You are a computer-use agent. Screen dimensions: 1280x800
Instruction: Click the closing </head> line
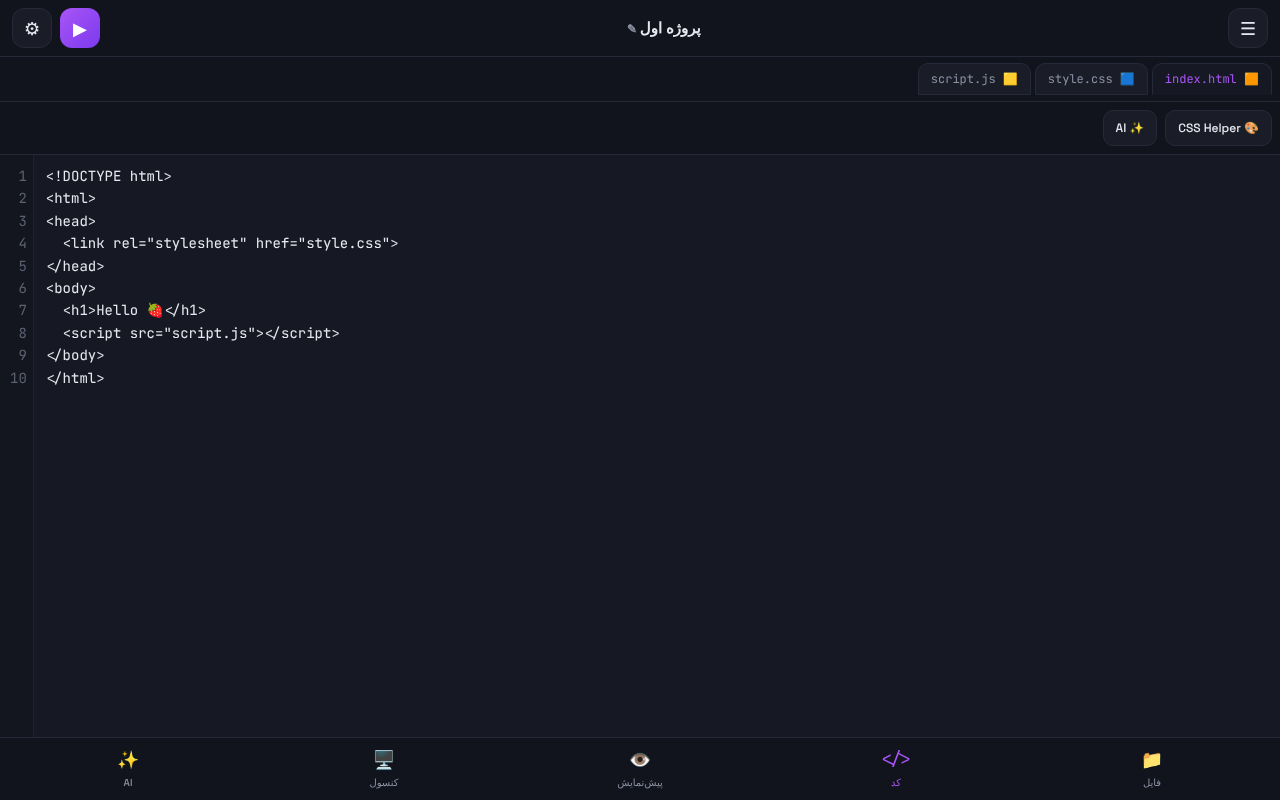tap(75, 266)
